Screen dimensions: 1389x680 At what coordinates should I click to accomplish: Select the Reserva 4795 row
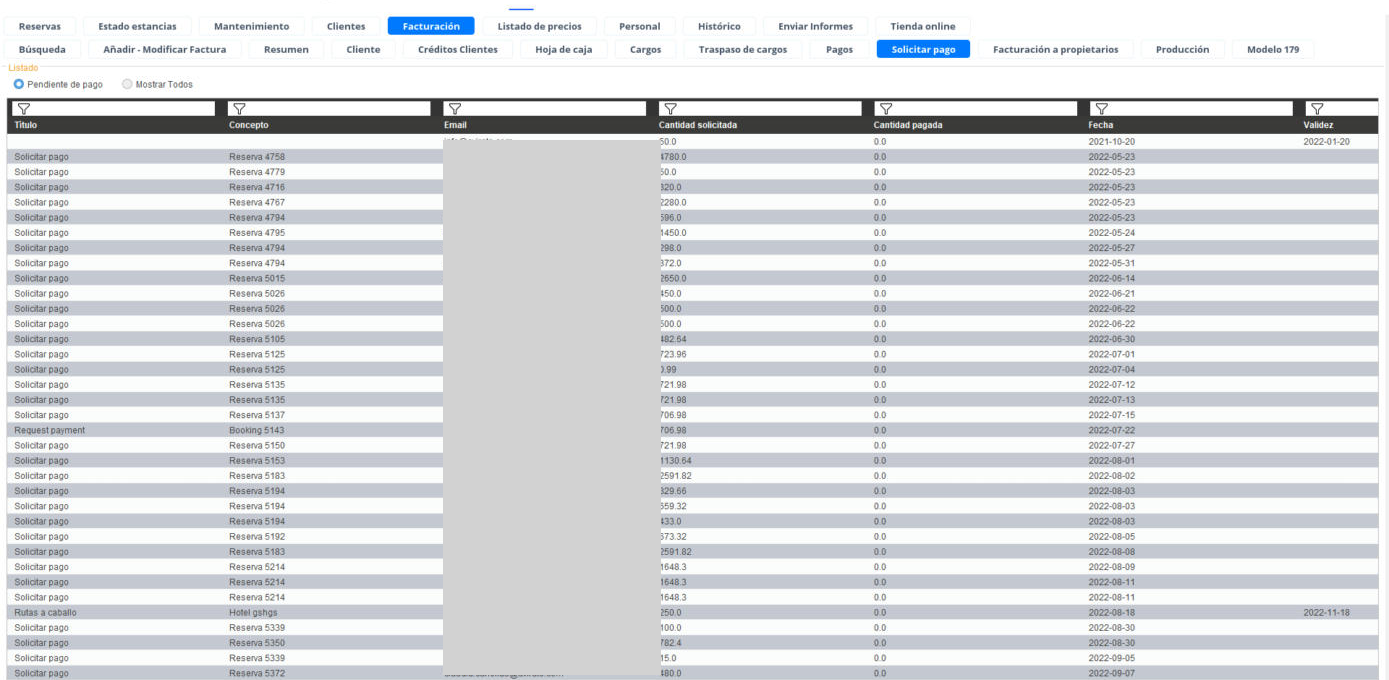coord(693,233)
